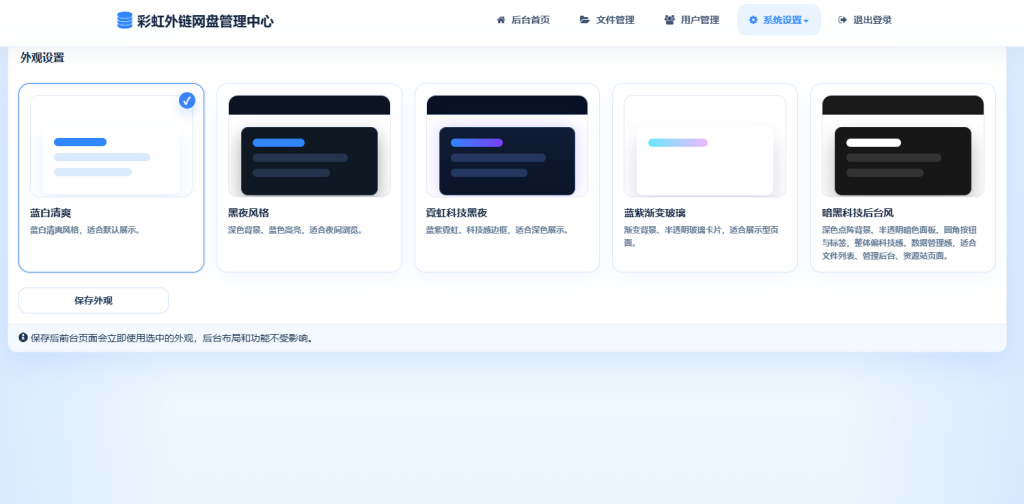Pick the 霓虹科技黑夜 theme option
Image resolution: width=1024 pixels, height=504 pixels.
(x=507, y=178)
